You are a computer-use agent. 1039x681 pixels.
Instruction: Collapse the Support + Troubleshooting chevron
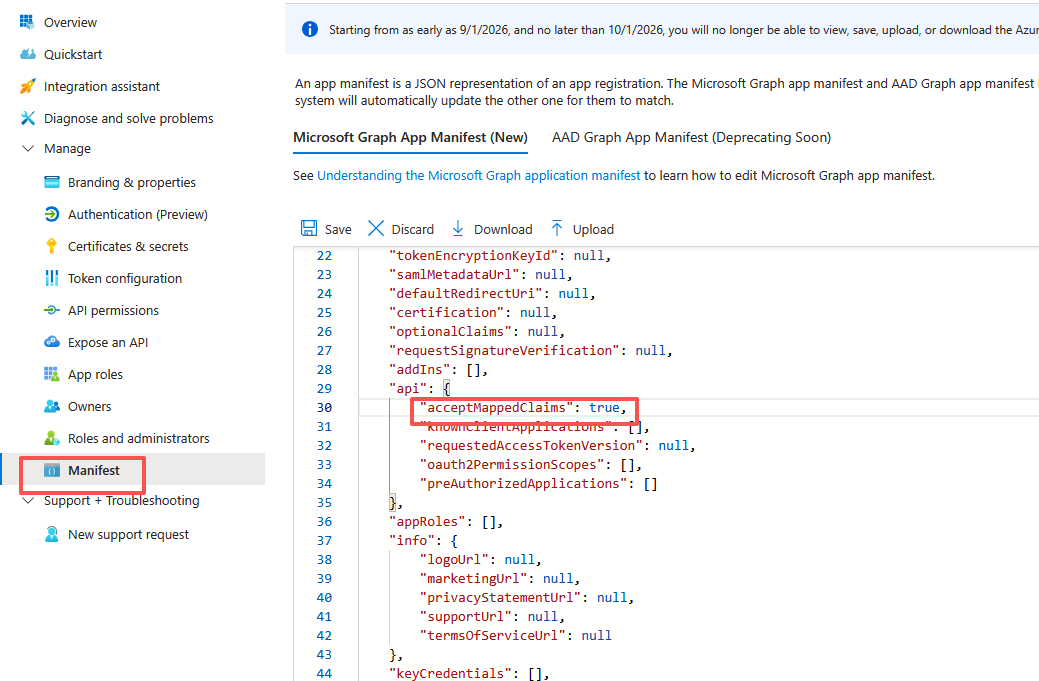28,500
